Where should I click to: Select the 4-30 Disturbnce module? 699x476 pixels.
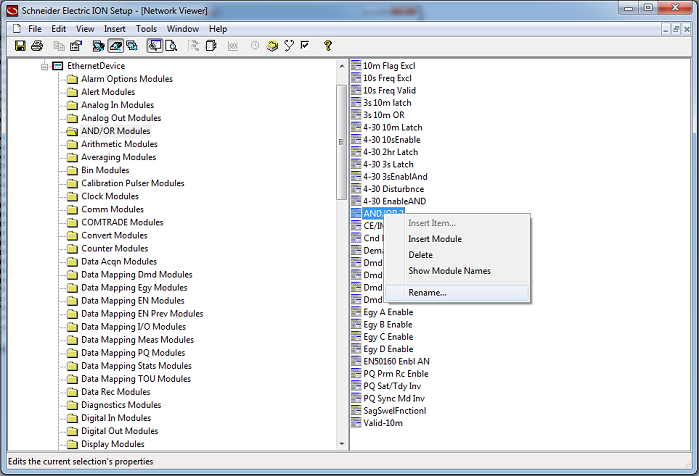pos(393,189)
